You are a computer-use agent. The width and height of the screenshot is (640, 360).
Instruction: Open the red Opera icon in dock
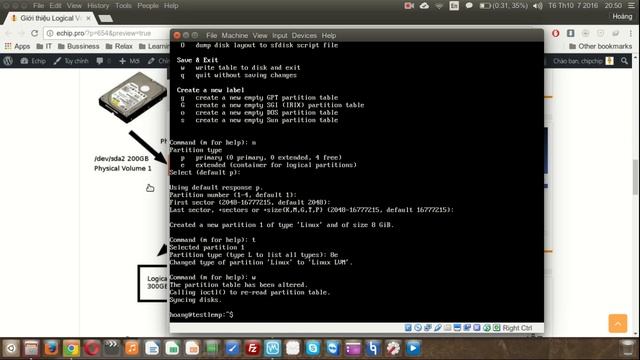tap(91, 349)
